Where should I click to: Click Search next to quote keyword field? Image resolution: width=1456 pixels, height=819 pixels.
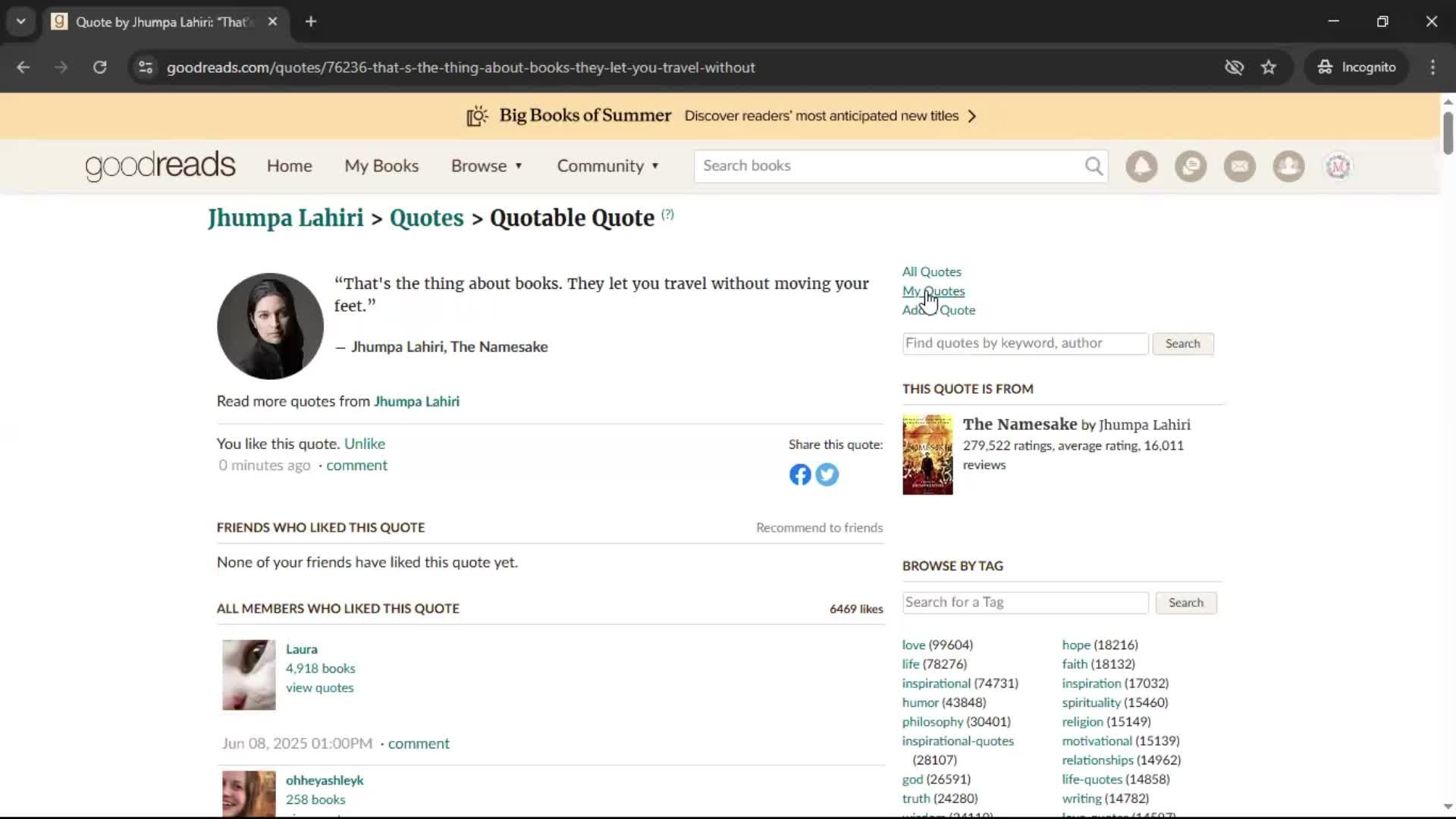(1182, 344)
